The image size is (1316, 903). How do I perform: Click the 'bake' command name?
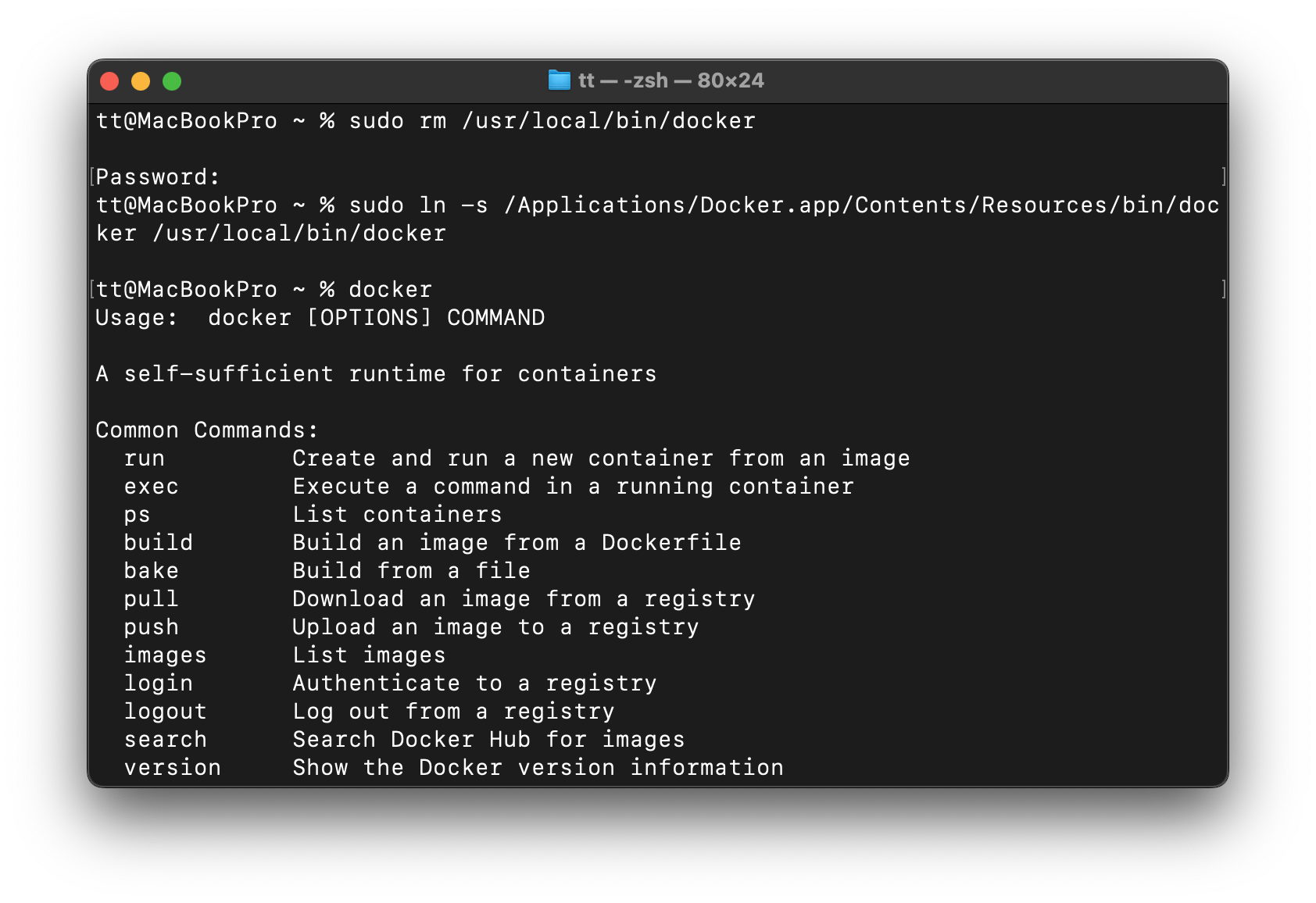coord(152,571)
